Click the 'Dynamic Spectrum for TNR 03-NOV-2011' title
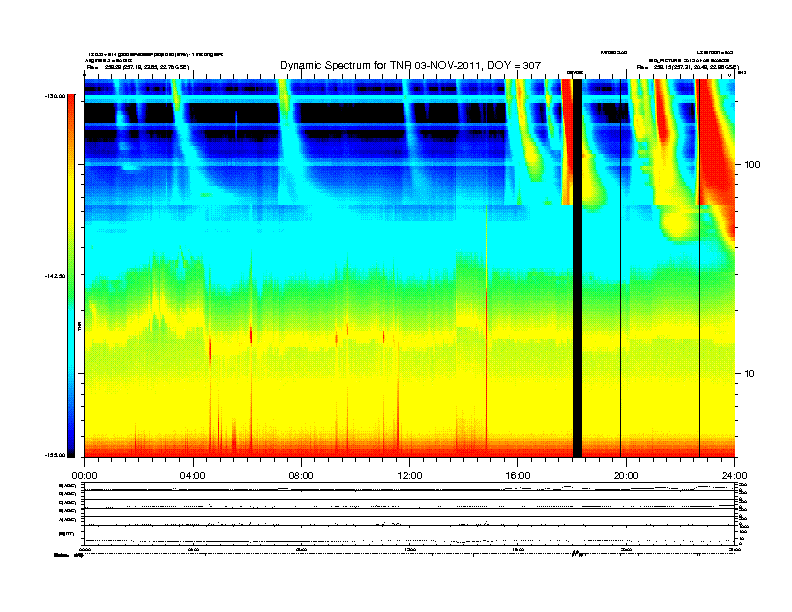 coord(410,66)
